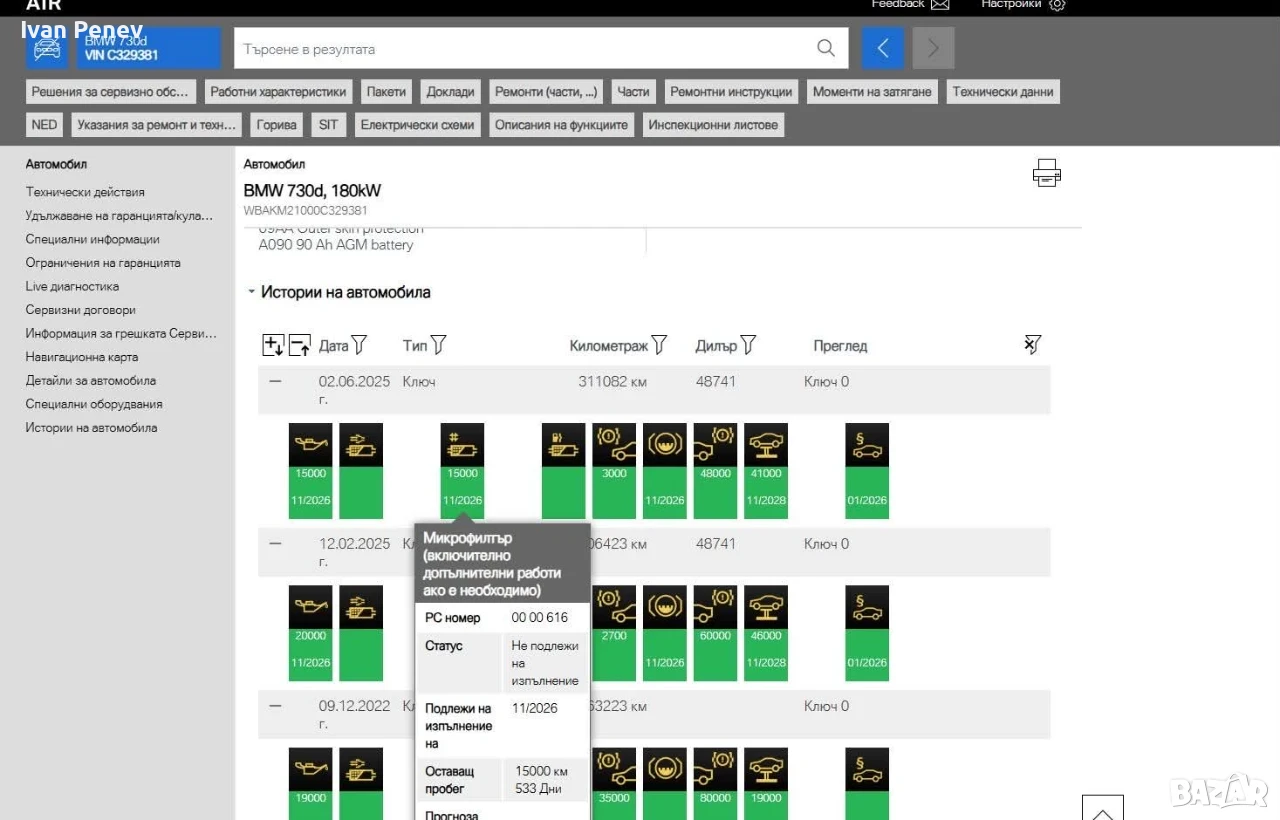
Task: Open the Доклади tab
Action: tap(450, 92)
